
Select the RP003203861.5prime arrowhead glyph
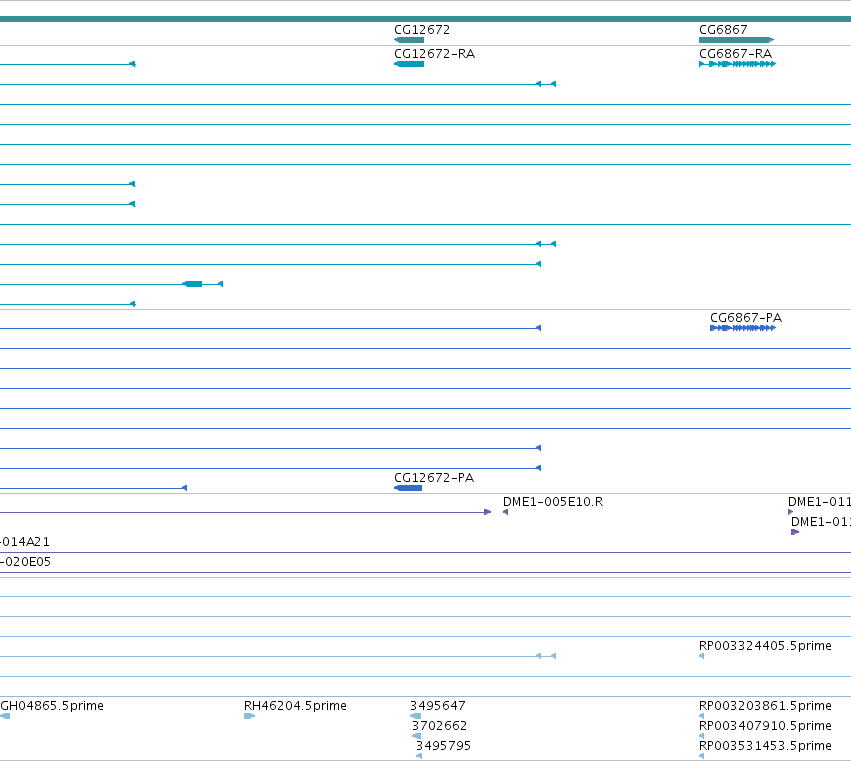[701, 716]
